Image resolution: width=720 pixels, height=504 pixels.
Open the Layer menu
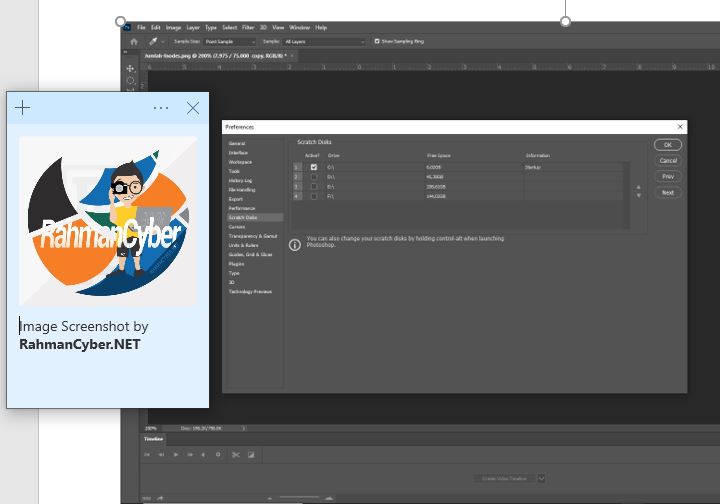tap(193, 28)
